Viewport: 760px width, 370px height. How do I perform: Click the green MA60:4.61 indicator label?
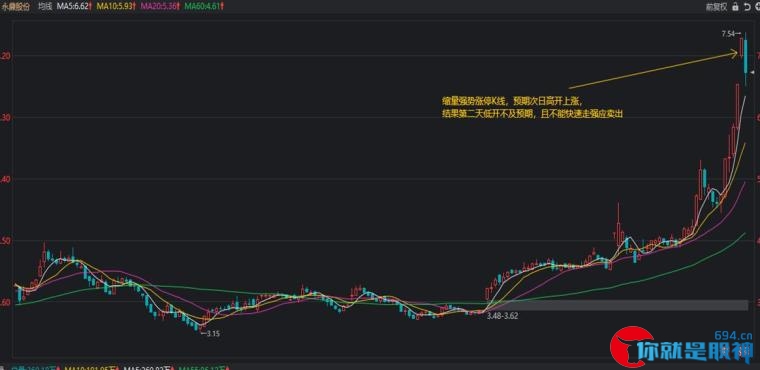click(202, 7)
